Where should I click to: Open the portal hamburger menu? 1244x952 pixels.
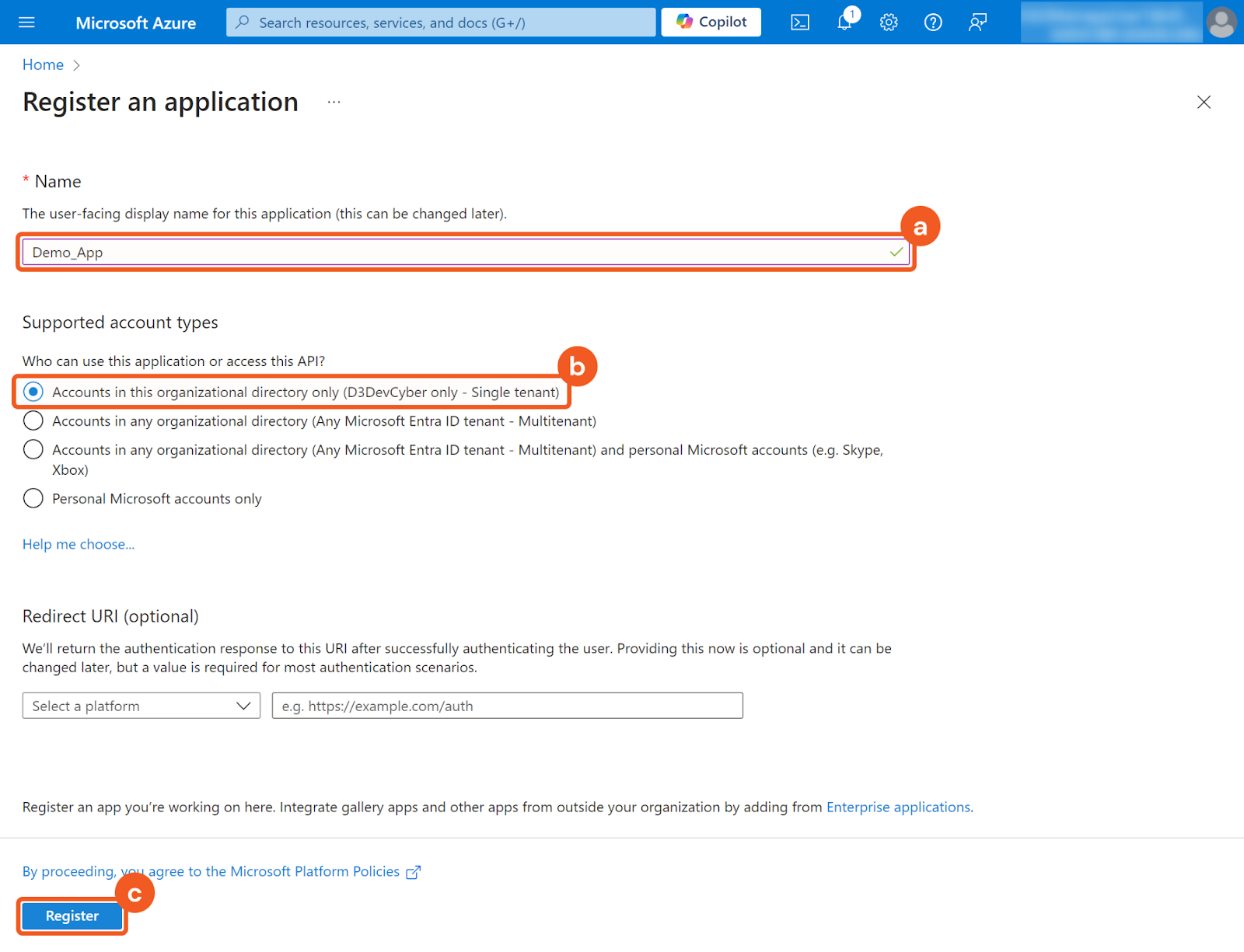coord(26,23)
